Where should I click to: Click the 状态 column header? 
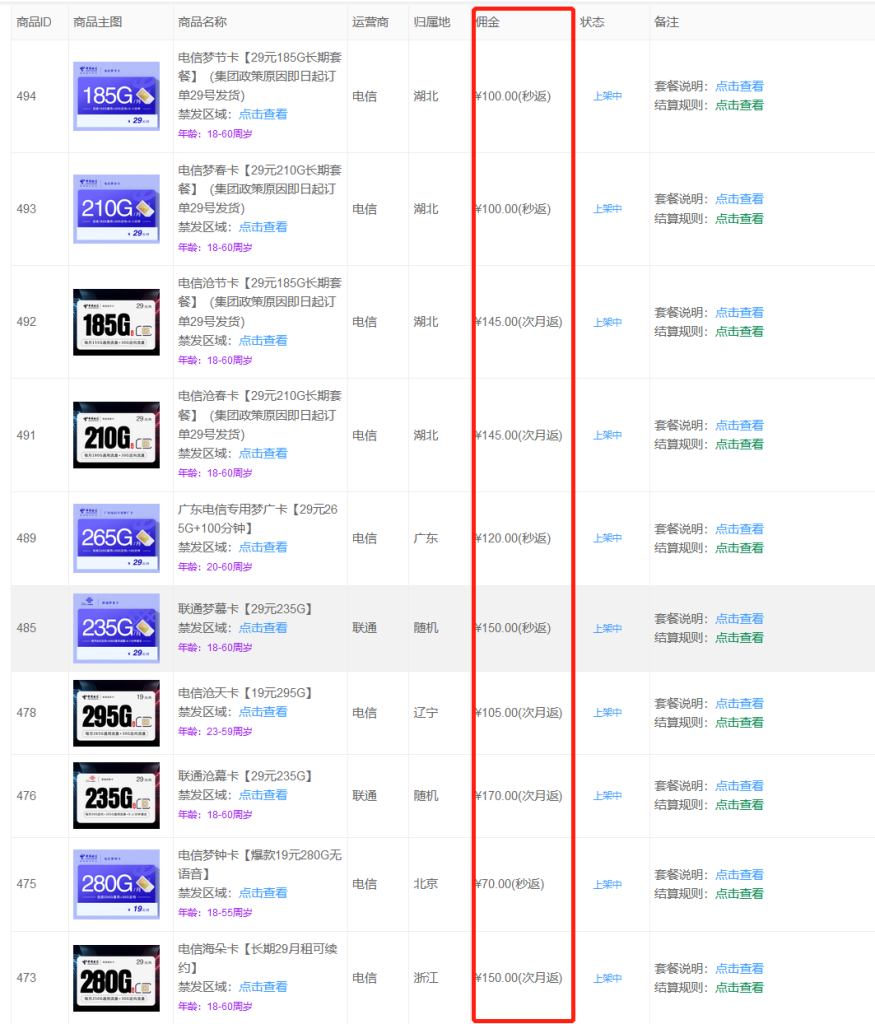[x=592, y=22]
